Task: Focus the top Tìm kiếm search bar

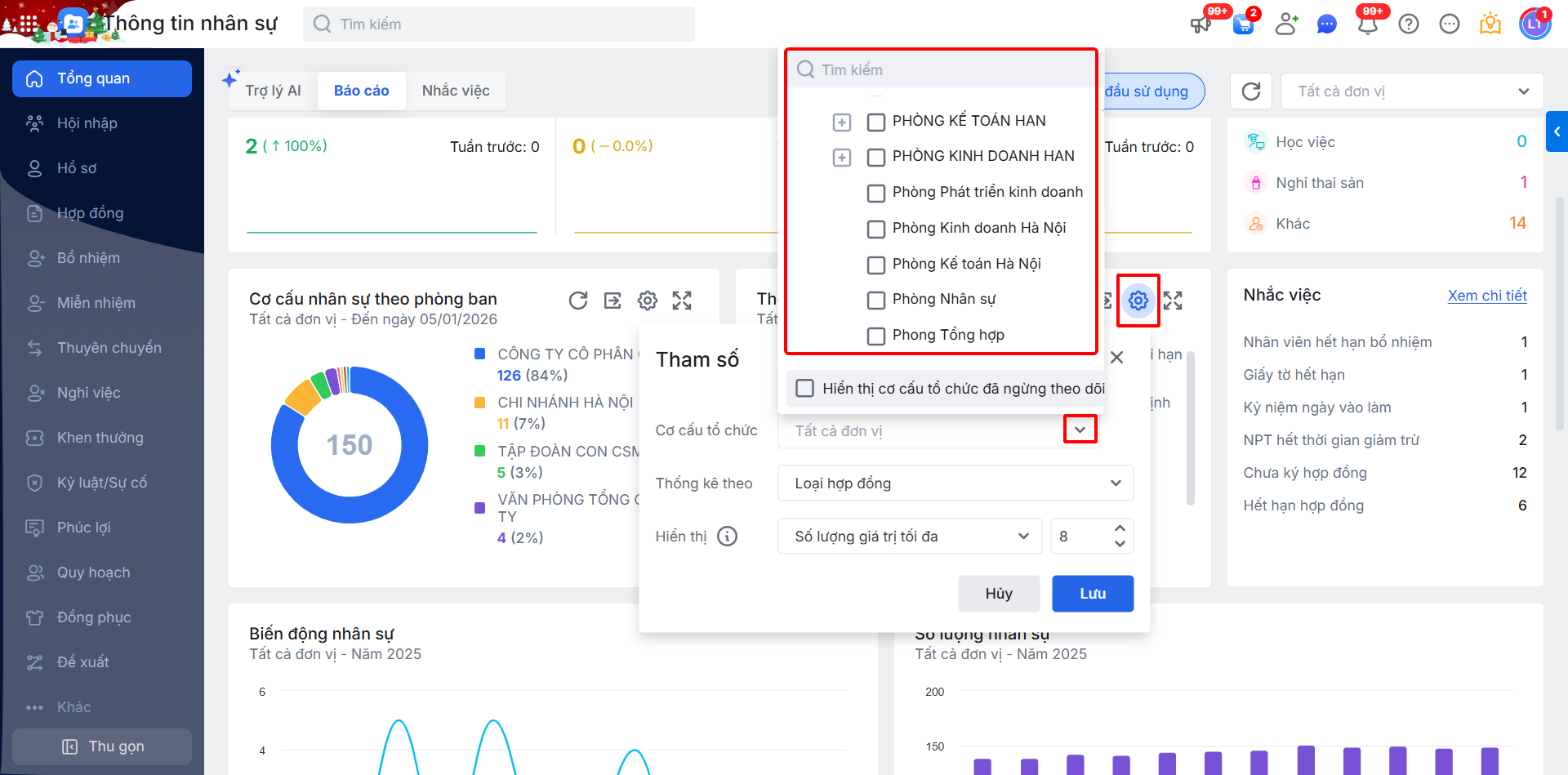Action: coord(499,24)
